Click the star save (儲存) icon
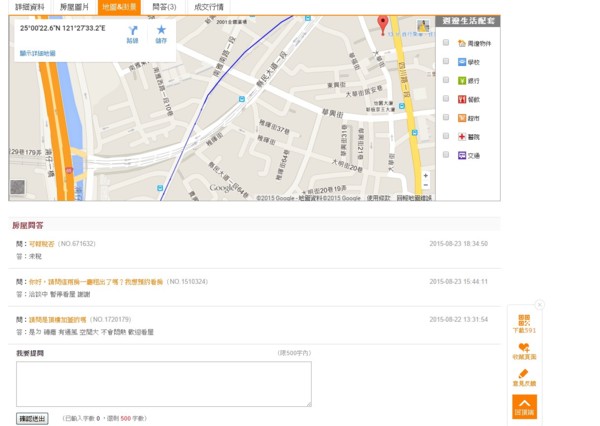Viewport: 600px width, 426px height. point(161,31)
